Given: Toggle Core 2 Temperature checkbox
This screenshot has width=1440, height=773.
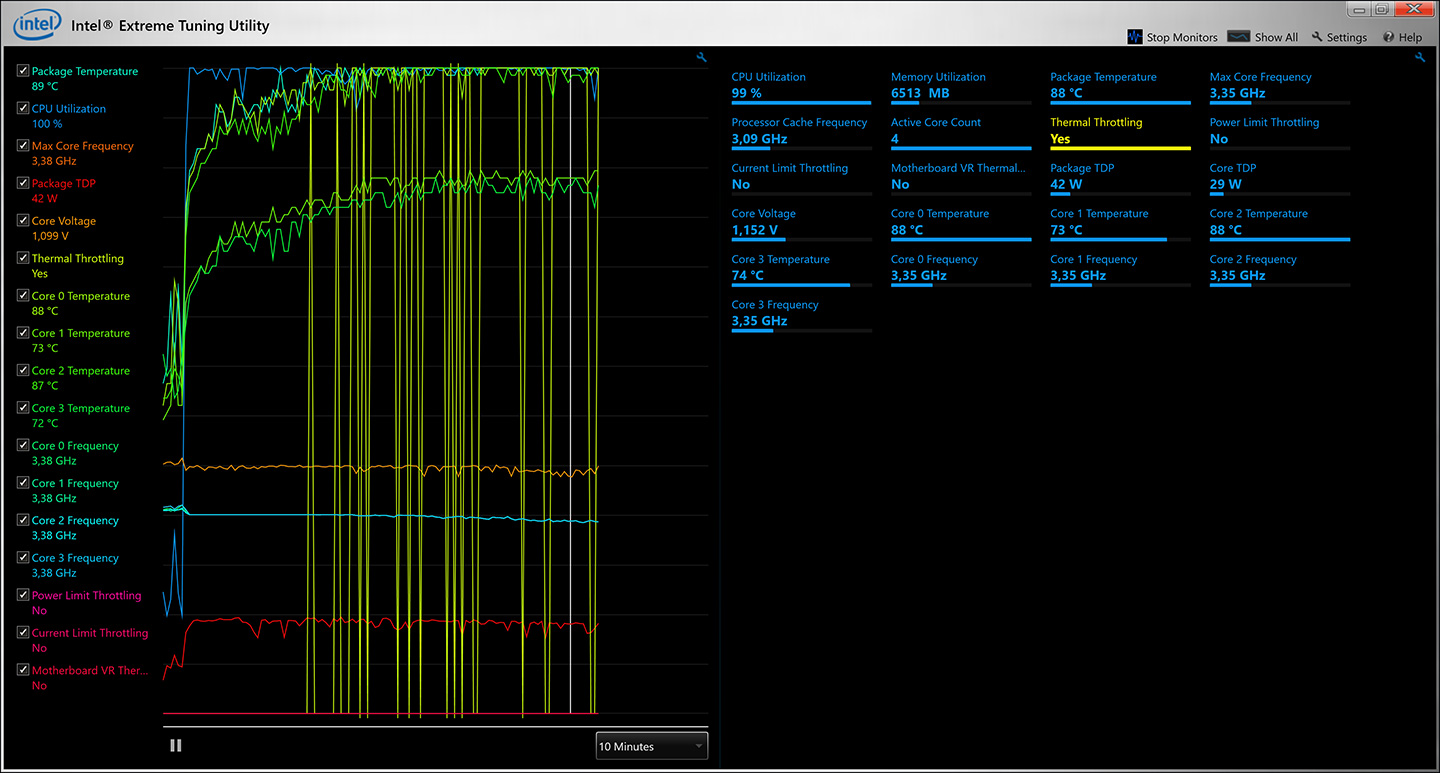Looking at the screenshot, I should [23, 371].
